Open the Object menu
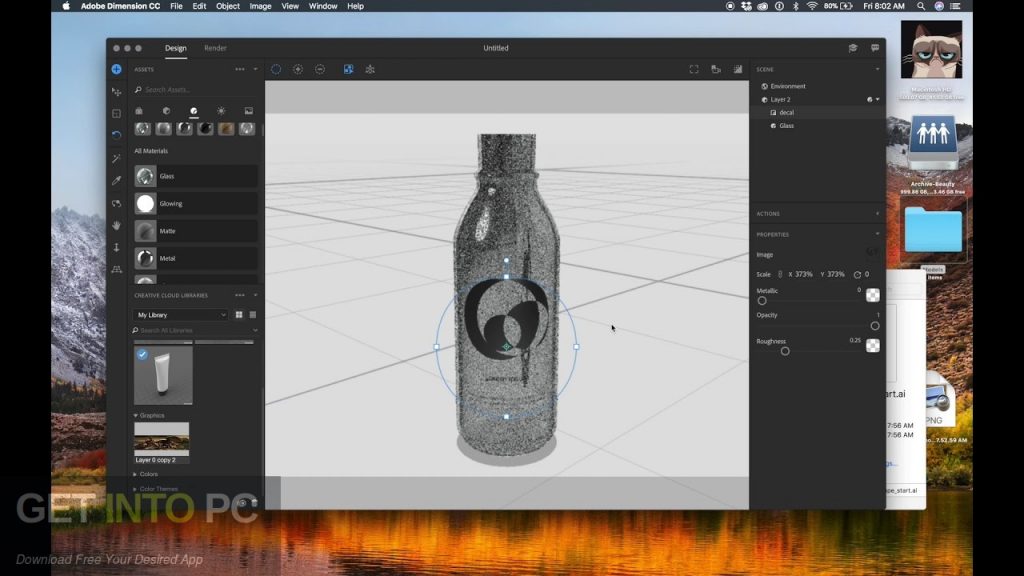The image size is (1024, 576). point(228,6)
